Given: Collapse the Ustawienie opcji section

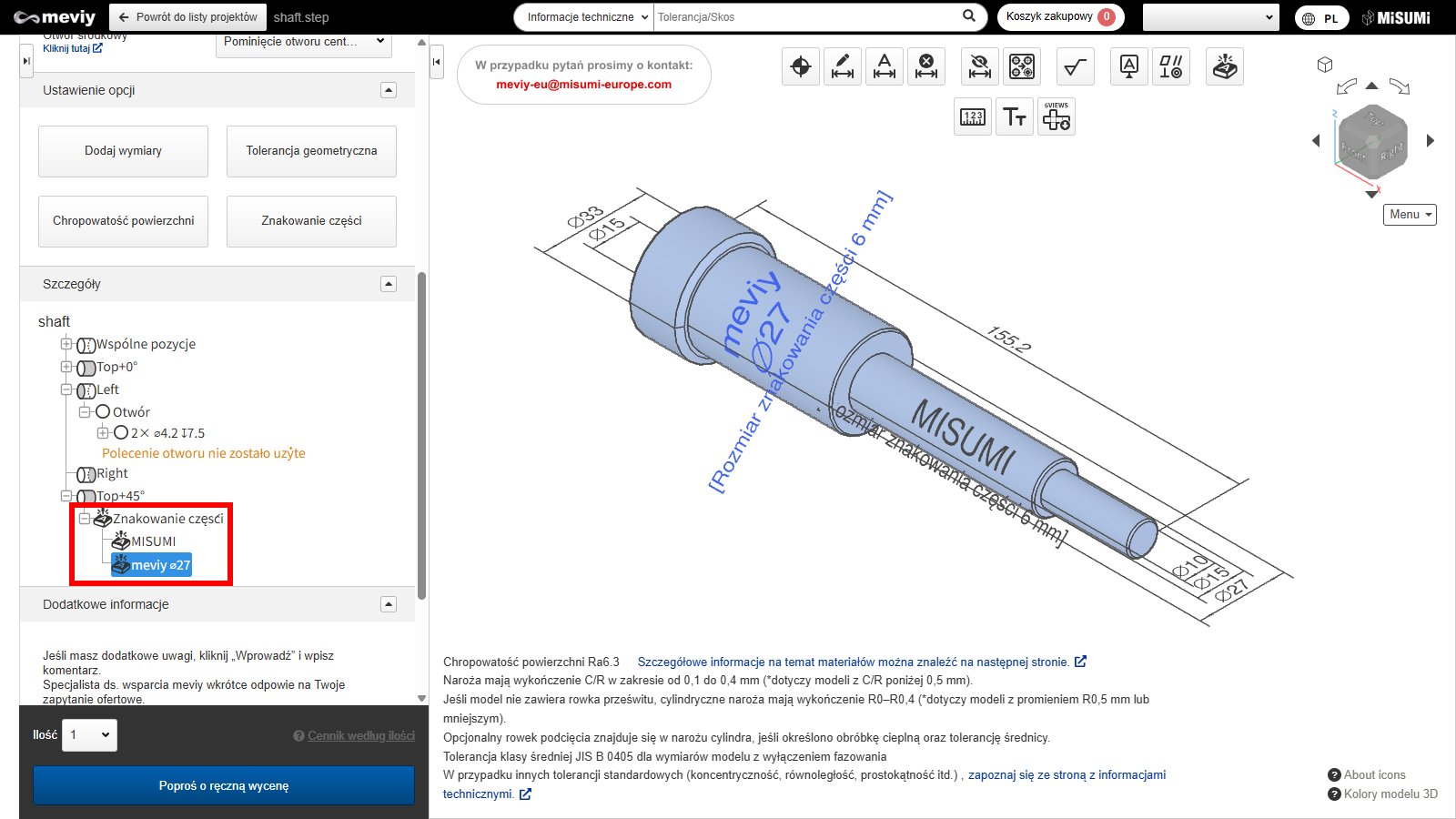Looking at the screenshot, I should coord(389,90).
